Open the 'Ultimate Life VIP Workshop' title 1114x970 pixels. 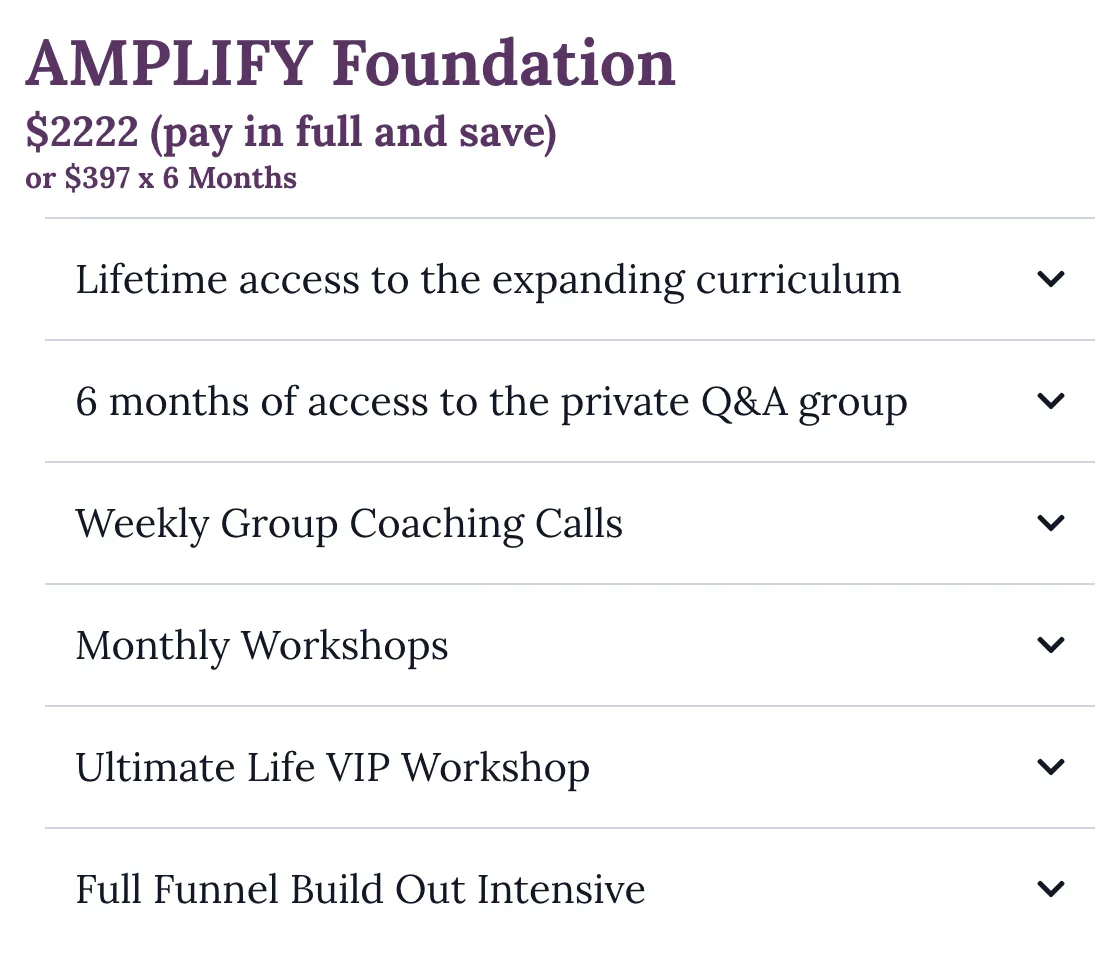(332, 768)
